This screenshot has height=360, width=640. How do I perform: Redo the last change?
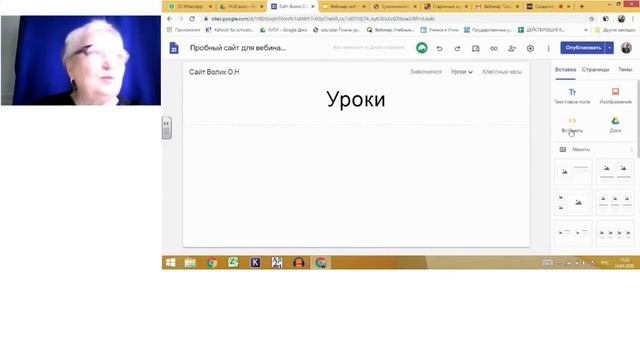pos(457,49)
